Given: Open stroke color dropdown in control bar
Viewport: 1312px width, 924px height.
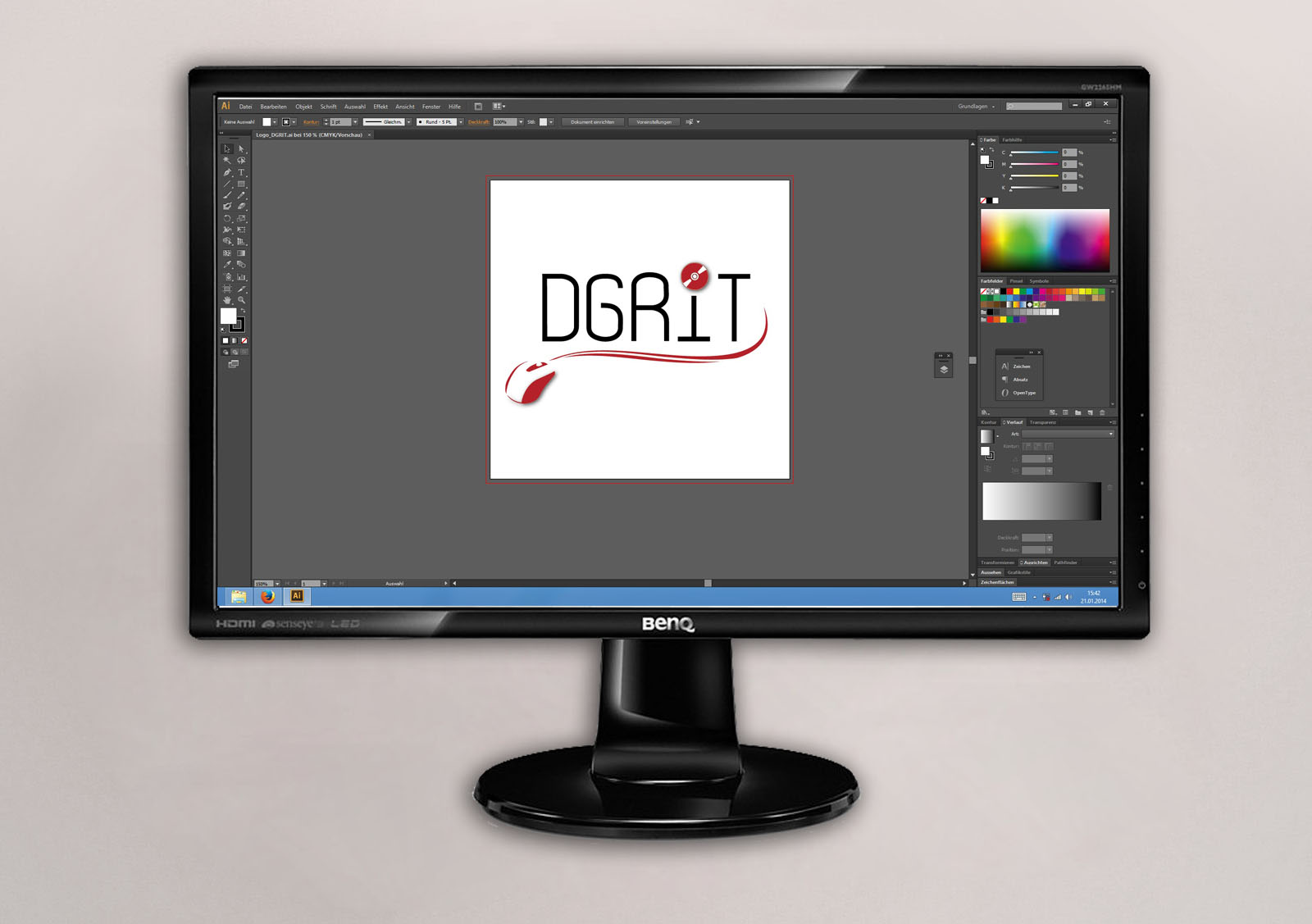Looking at the screenshot, I should pos(294,122).
